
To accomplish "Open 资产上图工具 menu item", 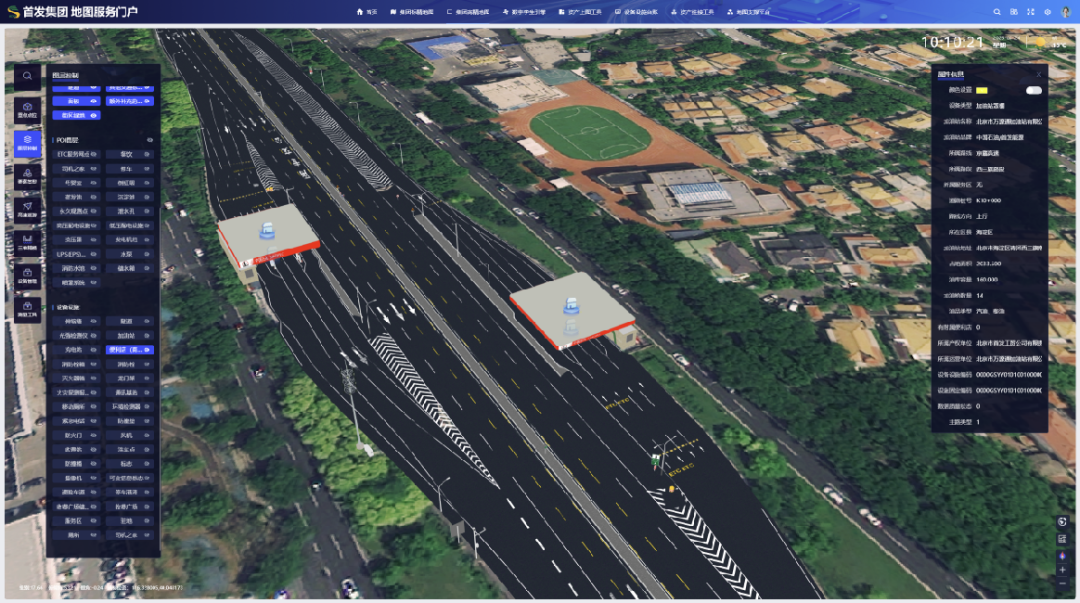I will 580,12.
